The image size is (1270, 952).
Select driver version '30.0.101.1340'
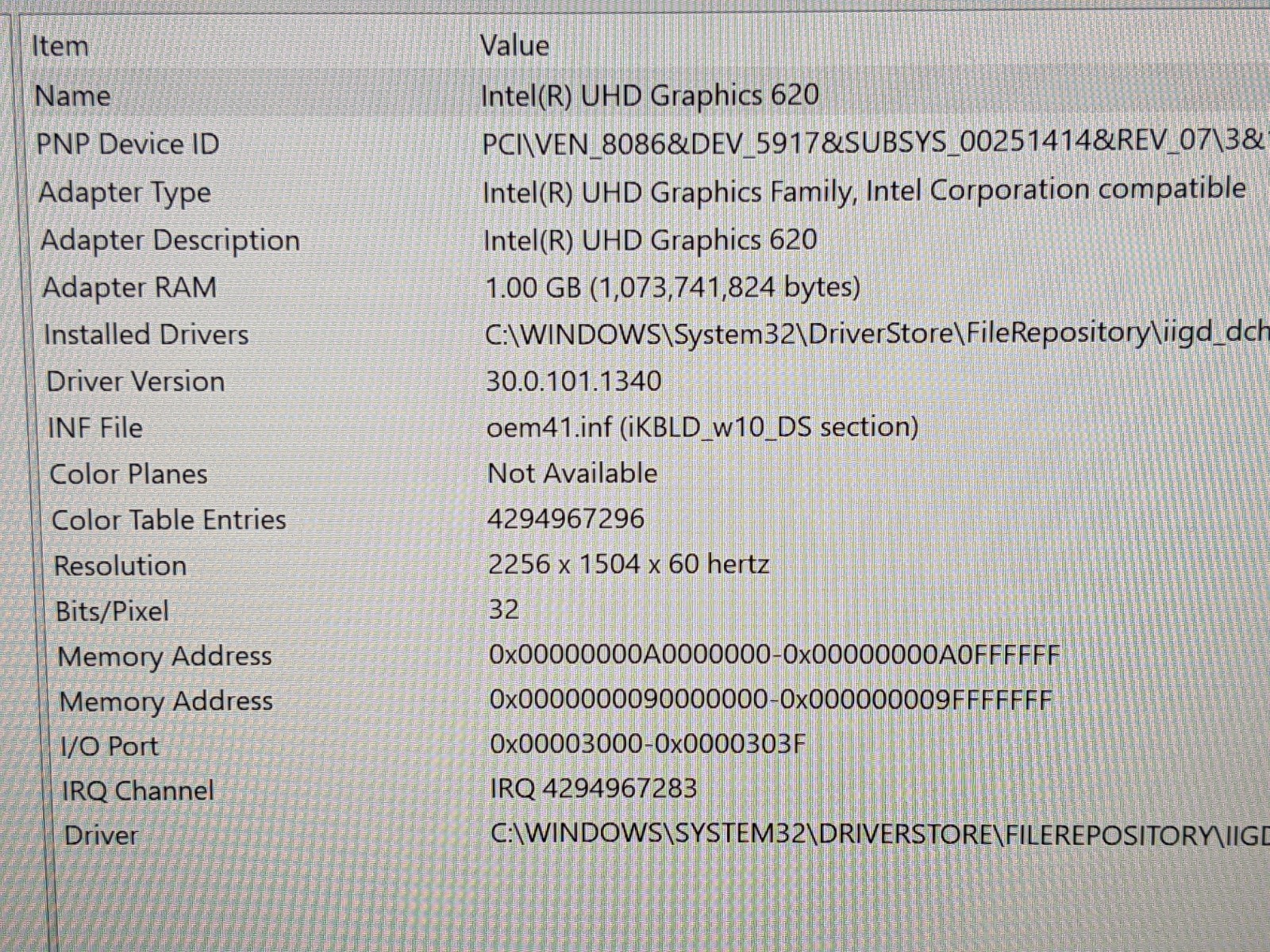(x=574, y=381)
